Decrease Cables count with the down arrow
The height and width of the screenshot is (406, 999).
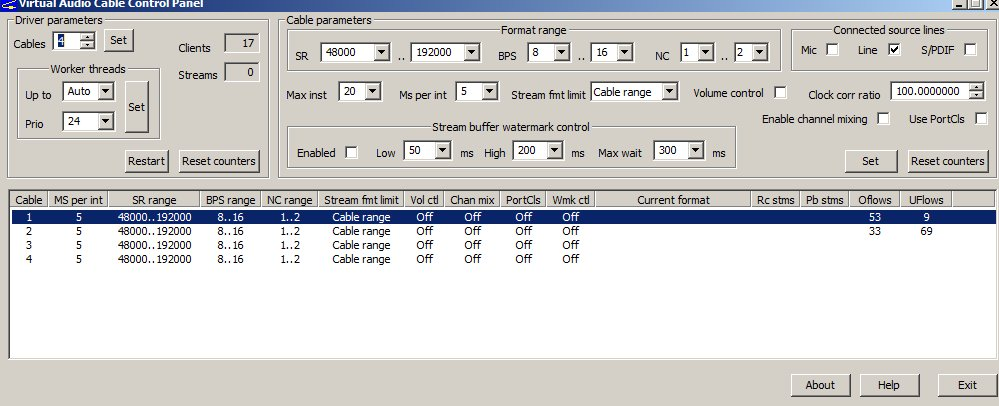88,45
